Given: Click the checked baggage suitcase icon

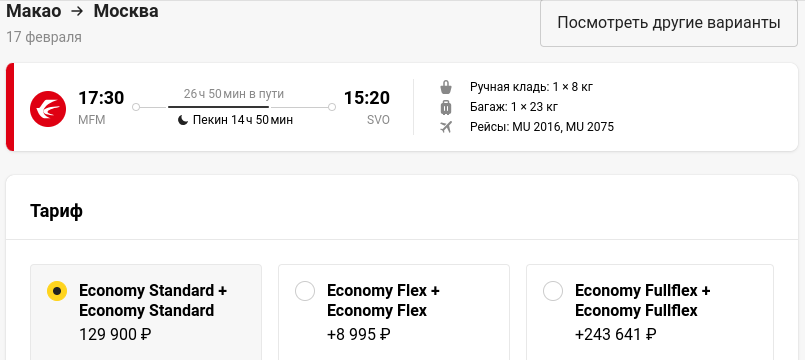Looking at the screenshot, I should pyautogui.click(x=446, y=107).
